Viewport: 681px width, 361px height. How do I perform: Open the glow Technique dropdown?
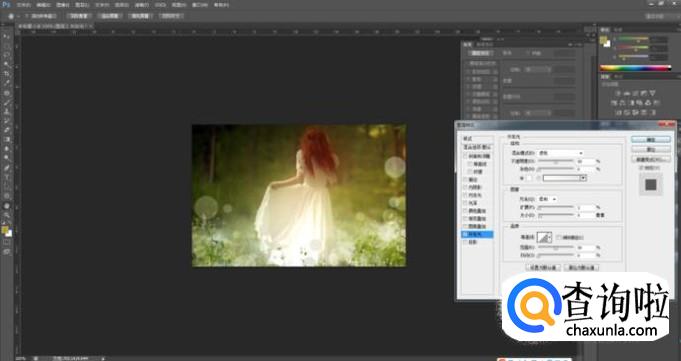[x=548, y=199]
